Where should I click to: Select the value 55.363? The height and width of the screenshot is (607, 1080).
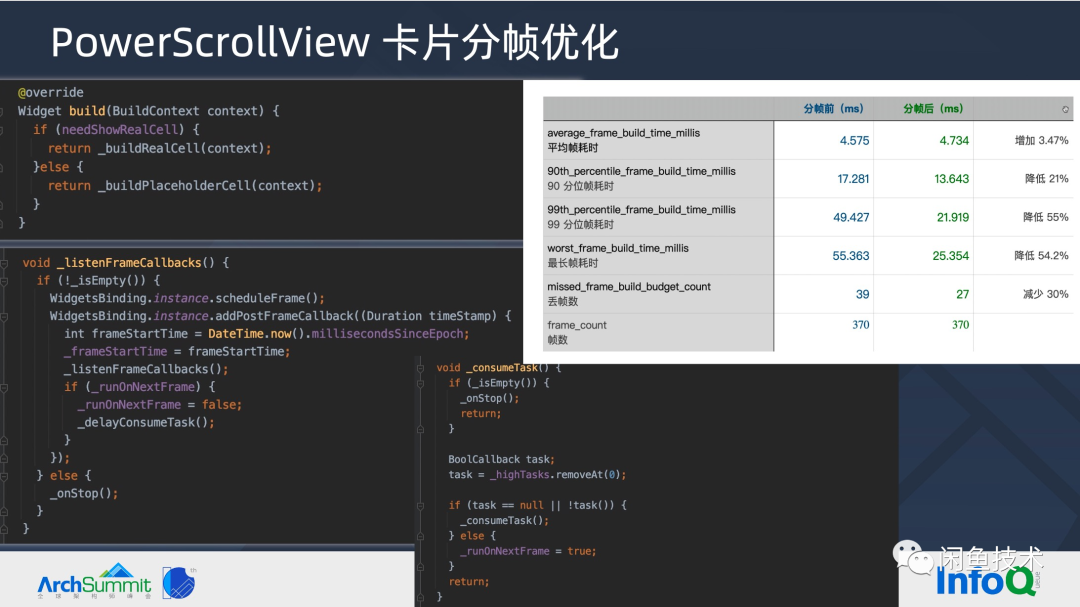[851, 256]
